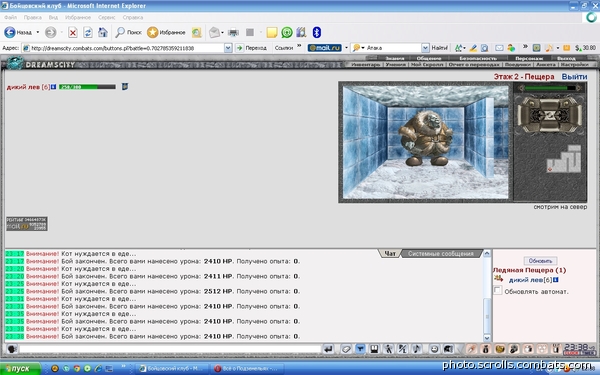Send chat message with enter arrow icon

(x=328, y=349)
